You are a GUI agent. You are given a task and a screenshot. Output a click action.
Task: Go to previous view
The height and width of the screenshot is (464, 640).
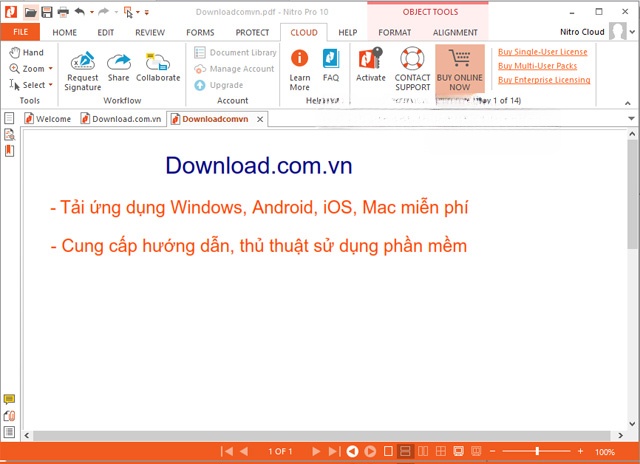353,451
